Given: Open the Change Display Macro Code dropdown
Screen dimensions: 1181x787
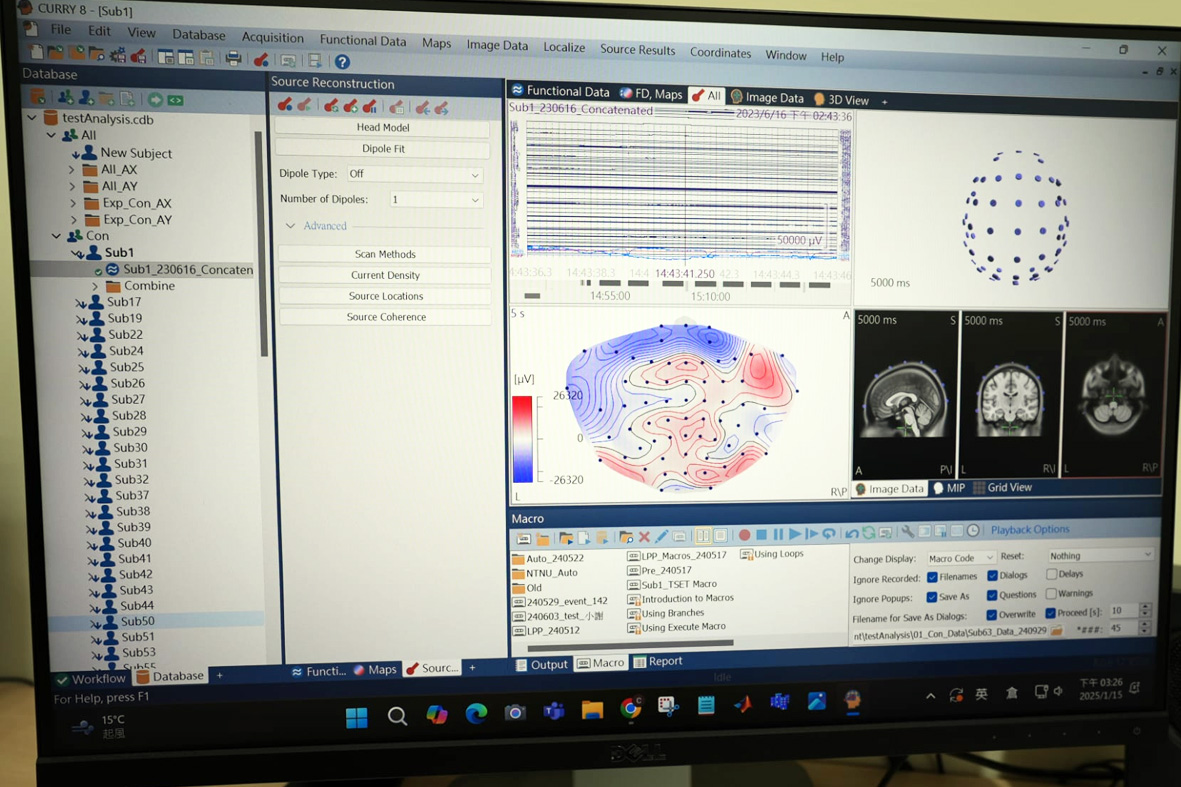Looking at the screenshot, I should (960, 558).
